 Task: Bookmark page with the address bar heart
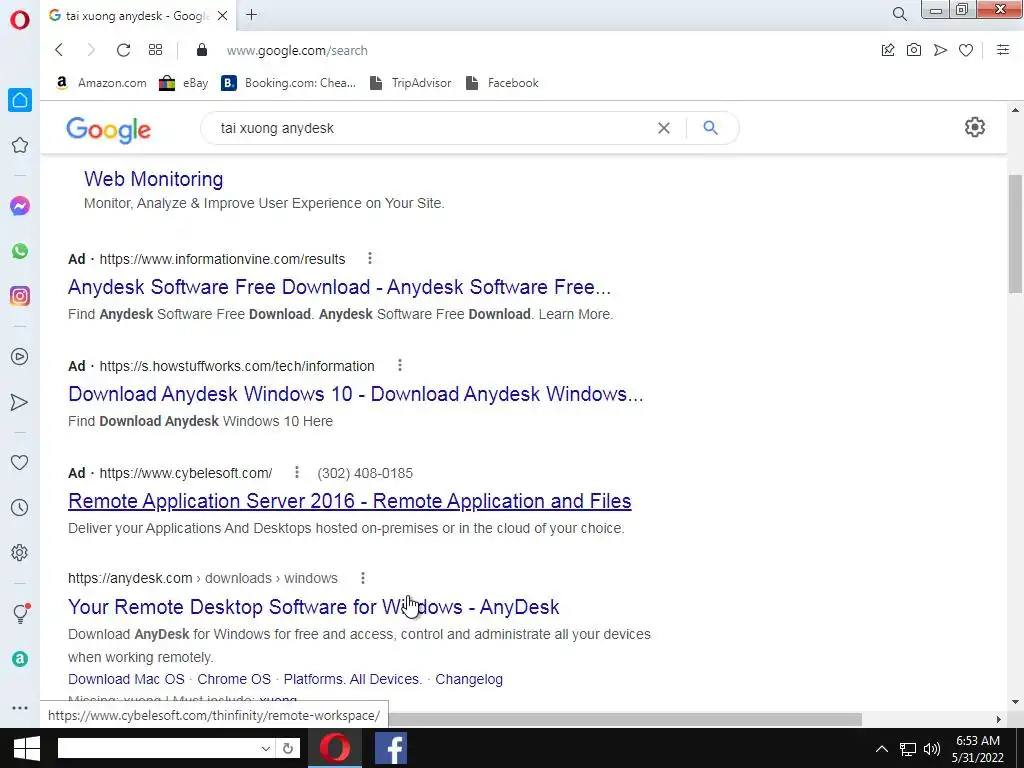966,50
